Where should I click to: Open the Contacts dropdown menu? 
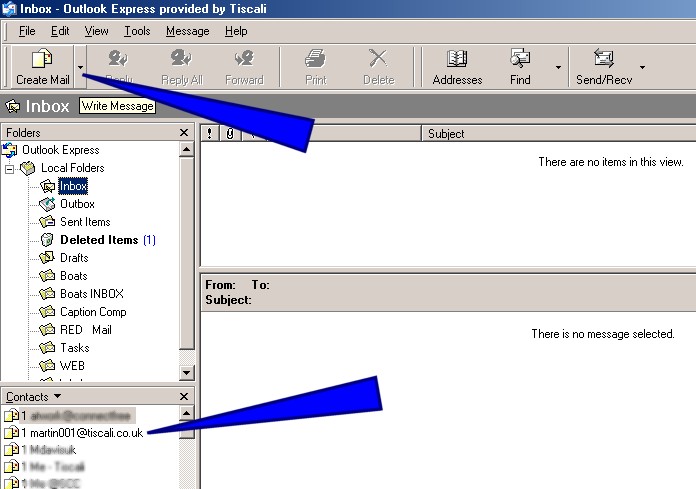tap(30, 397)
